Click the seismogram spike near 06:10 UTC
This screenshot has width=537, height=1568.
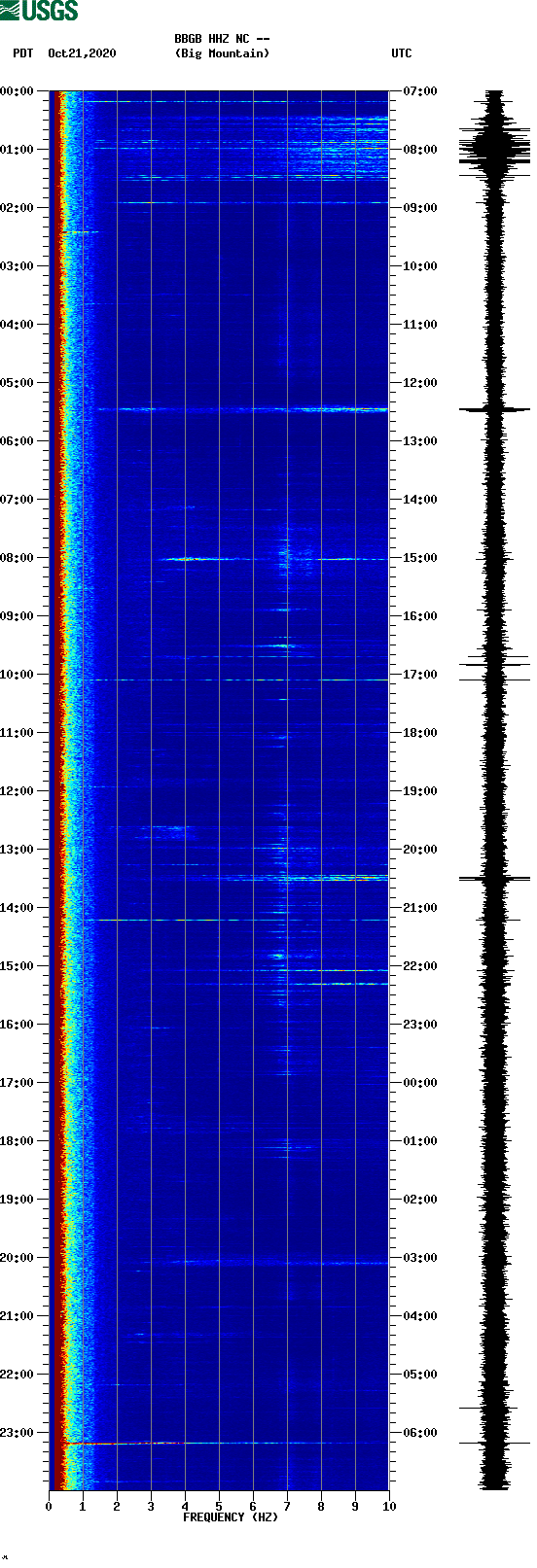(x=495, y=1443)
